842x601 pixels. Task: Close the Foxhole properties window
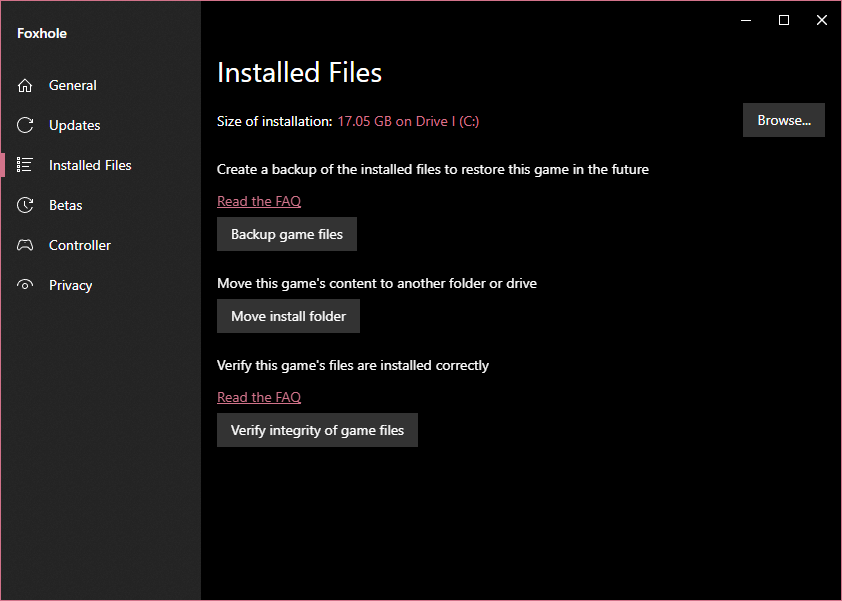[x=821, y=20]
